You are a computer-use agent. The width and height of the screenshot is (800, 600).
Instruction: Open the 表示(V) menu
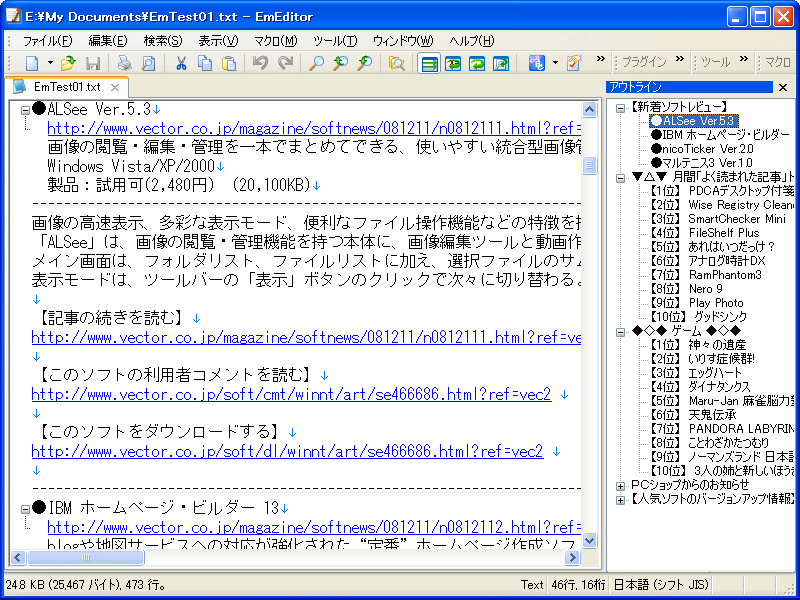[x=218, y=41]
